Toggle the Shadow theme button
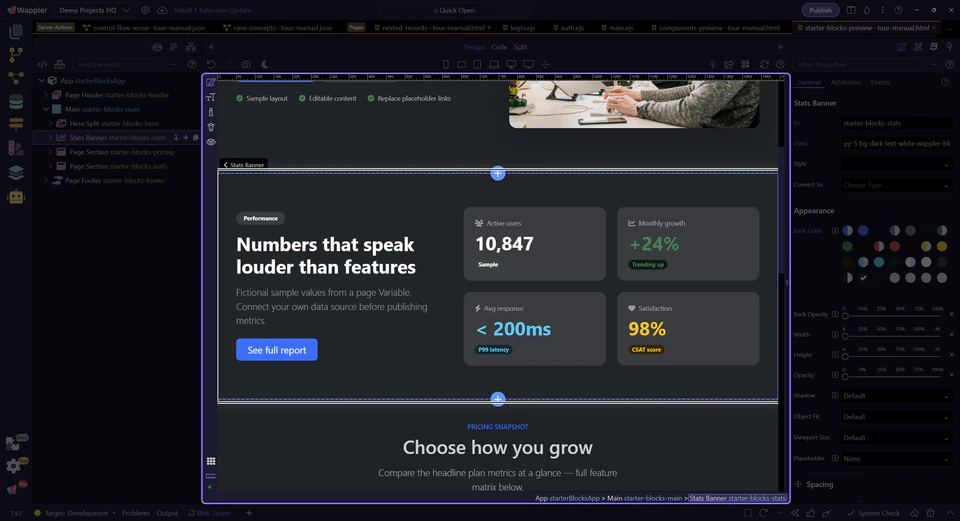The height and width of the screenshot is (521, 960). (x=834, y=395)
